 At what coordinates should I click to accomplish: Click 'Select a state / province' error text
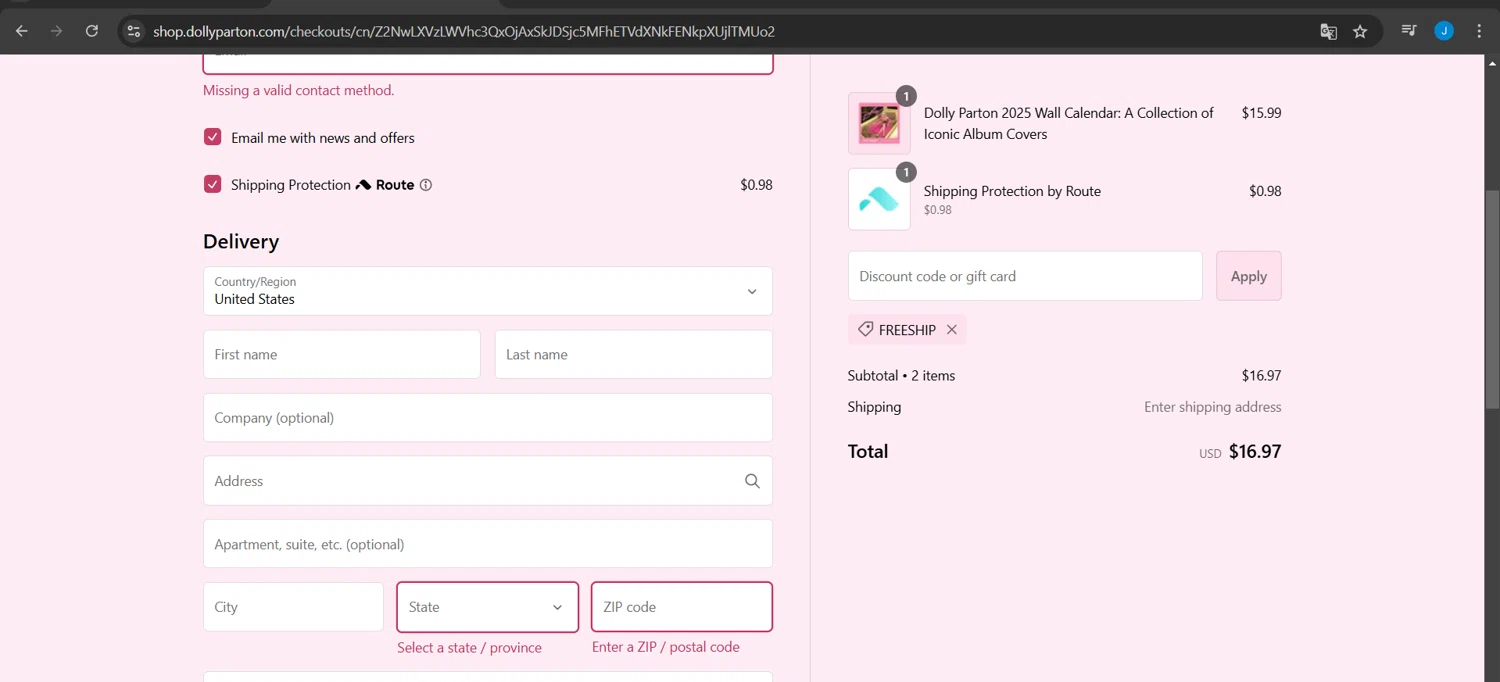coord(469,648)
